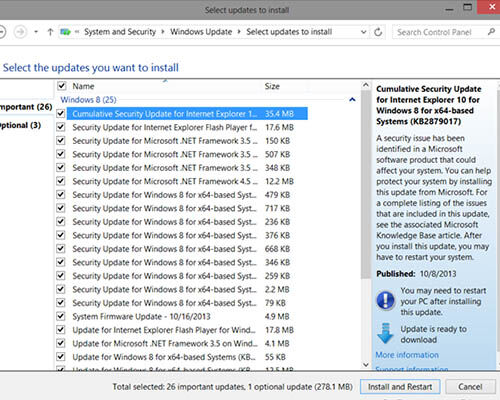
Task: Click the Cancel button
Action: click(x=470, y=387)
